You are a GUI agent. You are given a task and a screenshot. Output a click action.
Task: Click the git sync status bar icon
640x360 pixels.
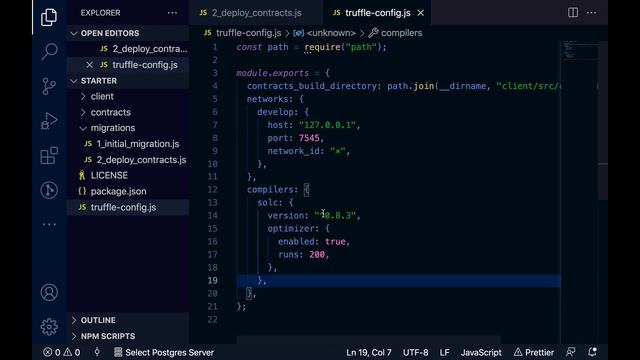[97, 352]
